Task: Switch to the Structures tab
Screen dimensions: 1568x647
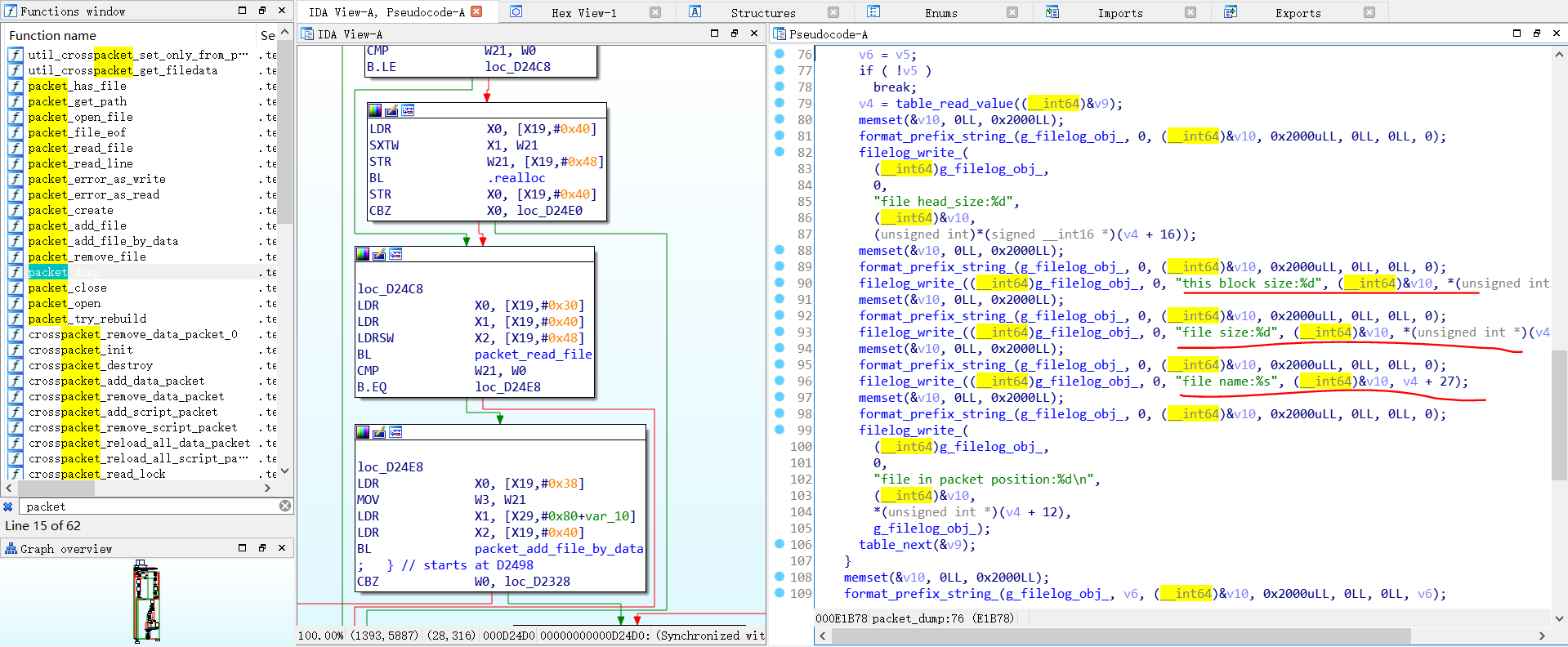Action: pyautogui.click(x=762, y=12)
